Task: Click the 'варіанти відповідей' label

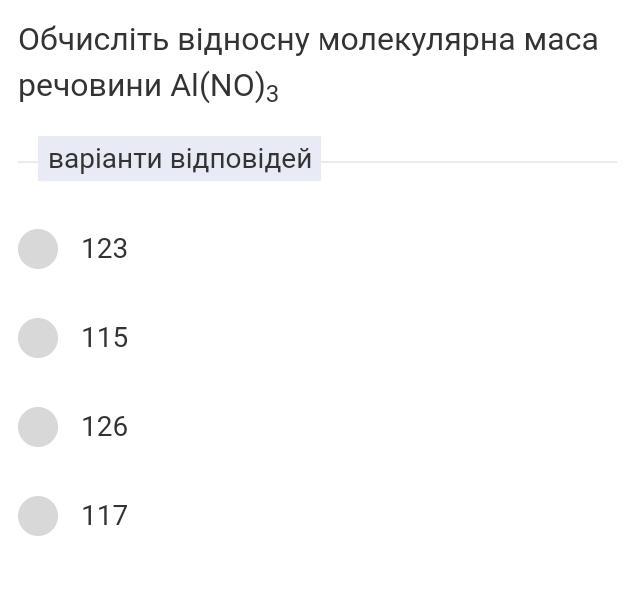Action: [x=179, y=159]
